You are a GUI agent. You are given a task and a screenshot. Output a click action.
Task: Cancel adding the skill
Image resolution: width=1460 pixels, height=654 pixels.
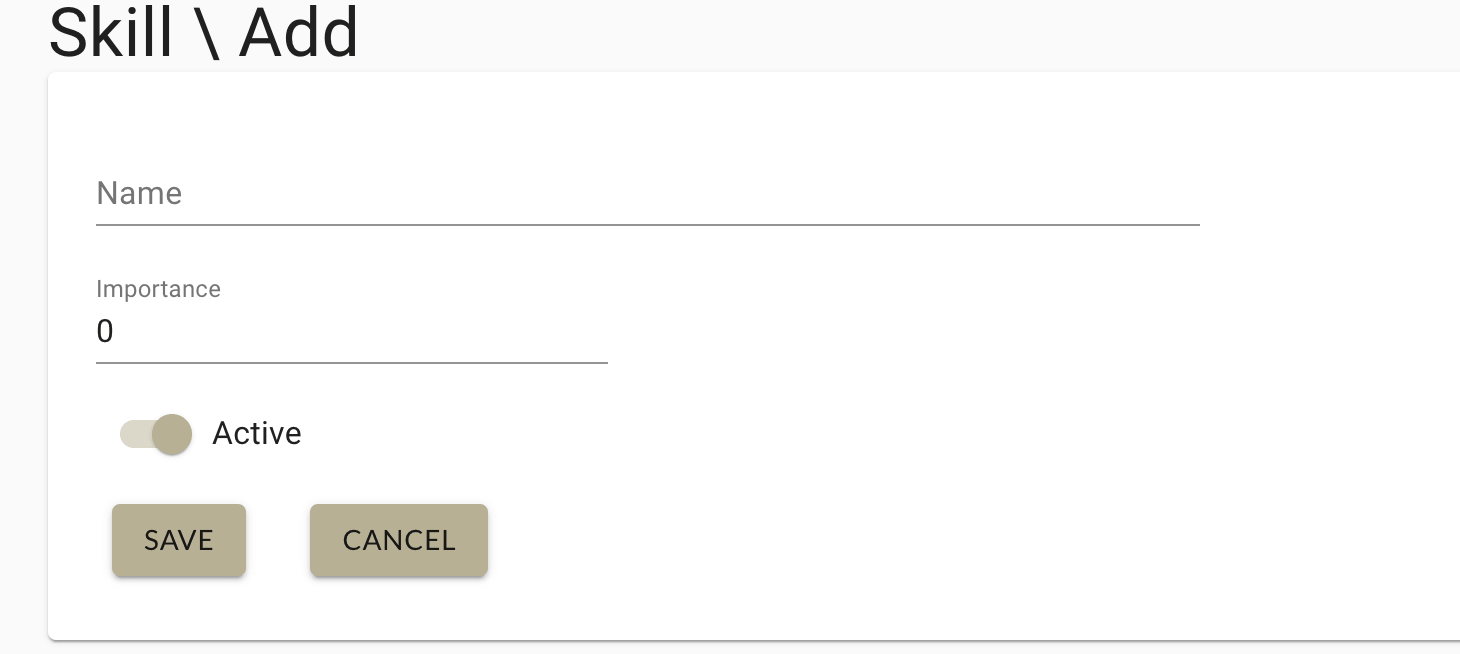(398, 540)
